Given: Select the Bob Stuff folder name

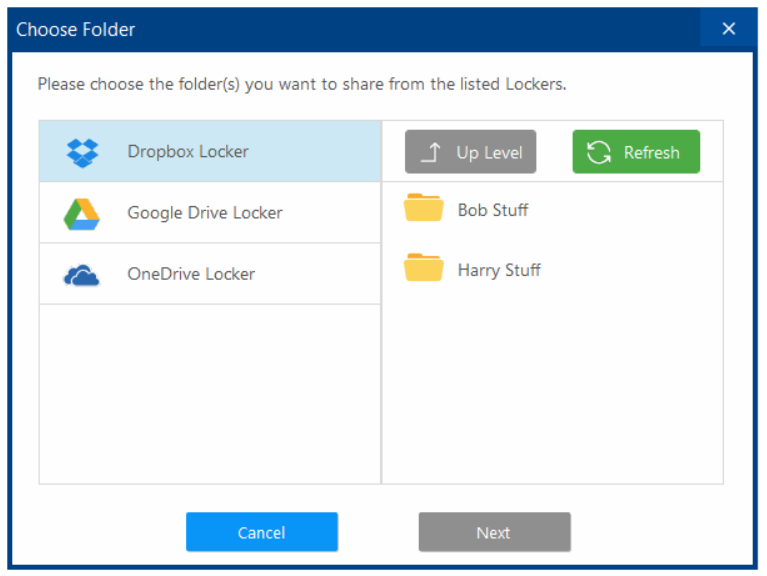Looking at the screenshot, I should (x=492, y=210).
